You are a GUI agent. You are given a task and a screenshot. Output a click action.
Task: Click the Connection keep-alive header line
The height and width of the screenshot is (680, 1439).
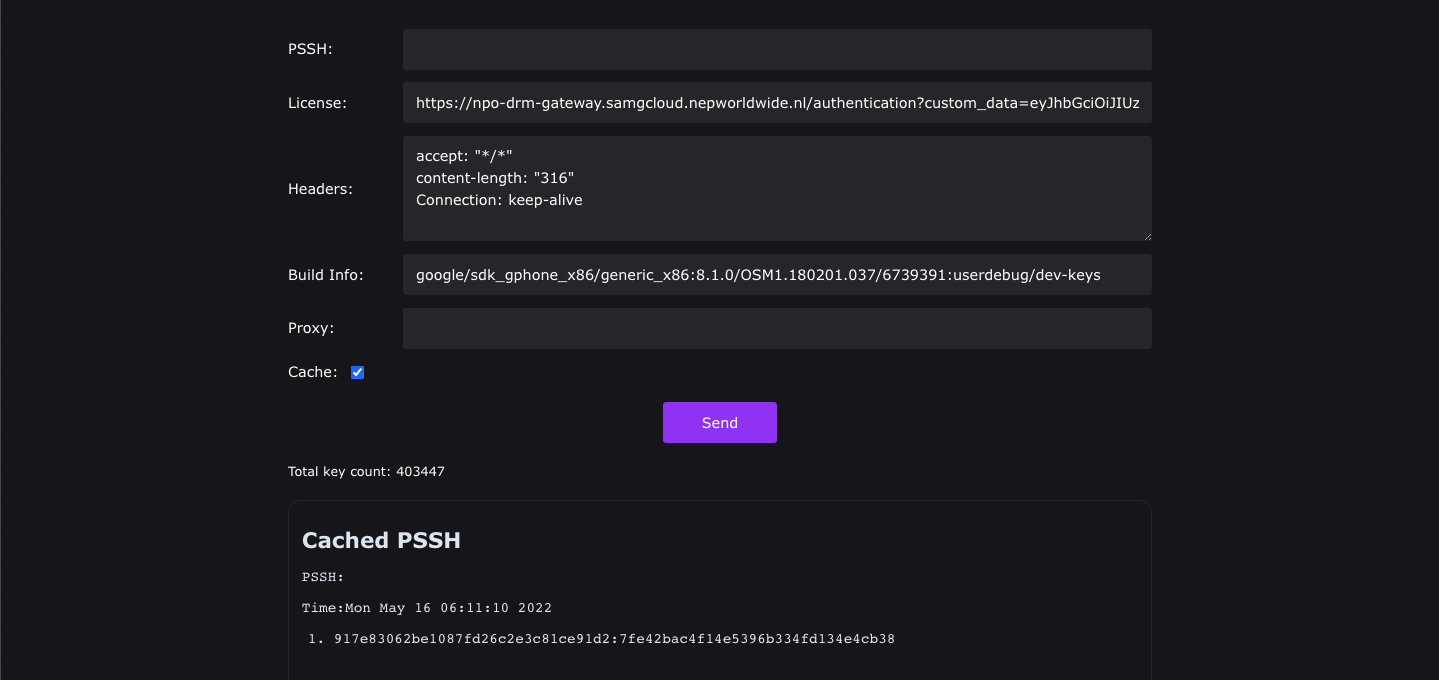pyautogui.click(x=499, y=200)
